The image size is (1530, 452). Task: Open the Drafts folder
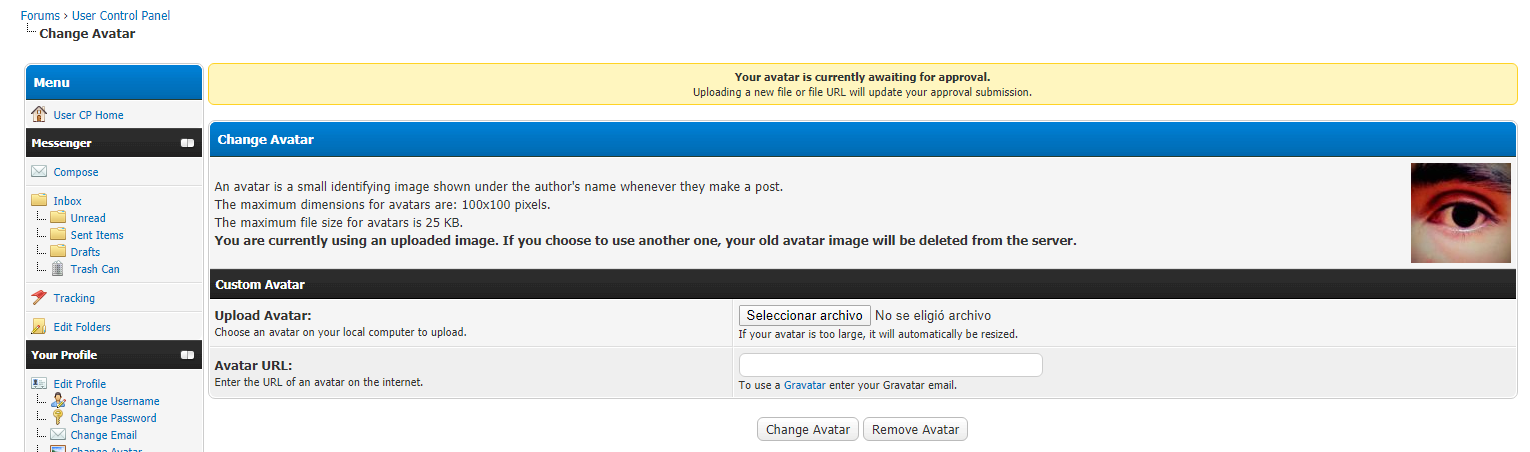85,252
